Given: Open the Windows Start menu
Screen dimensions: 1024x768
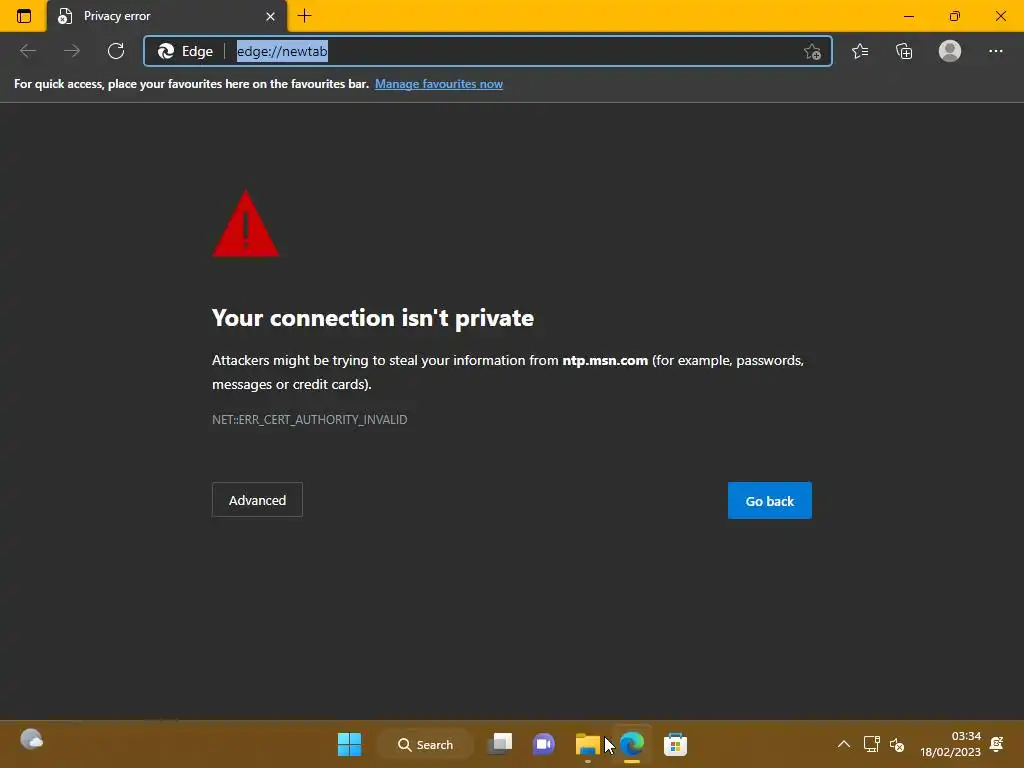Looking at the screenshot, I should 349,744.
